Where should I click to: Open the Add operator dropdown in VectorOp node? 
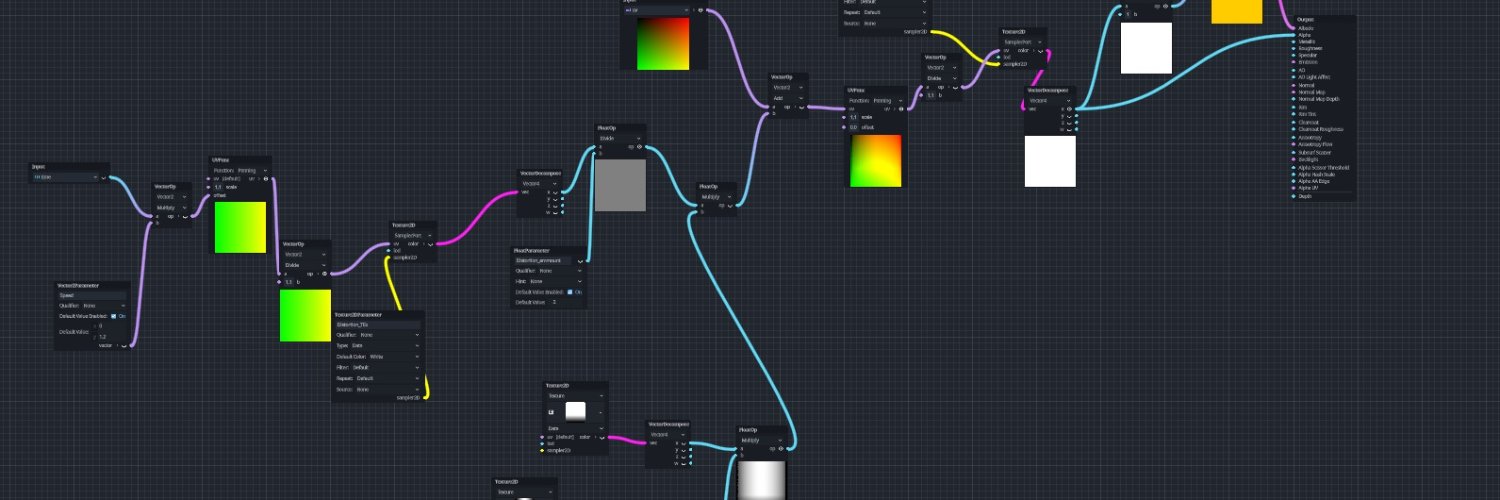[x=788, y=98]
